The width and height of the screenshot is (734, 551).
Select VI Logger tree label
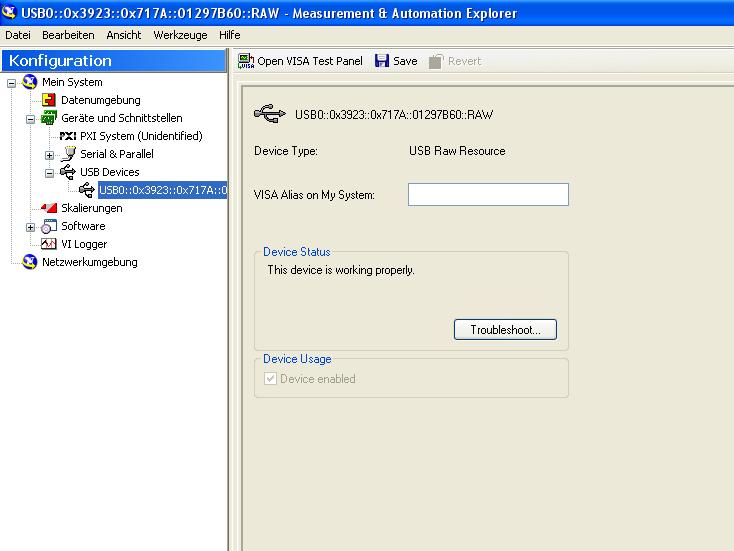84,244
